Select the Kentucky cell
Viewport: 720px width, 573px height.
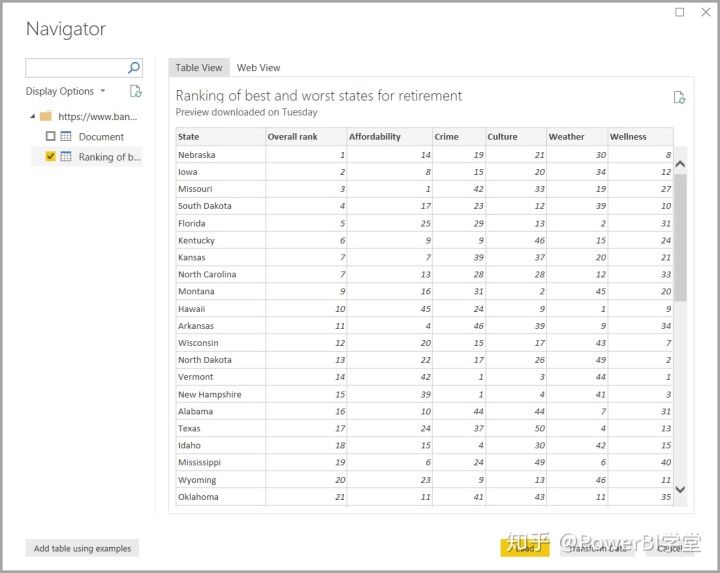pos(220,240)
